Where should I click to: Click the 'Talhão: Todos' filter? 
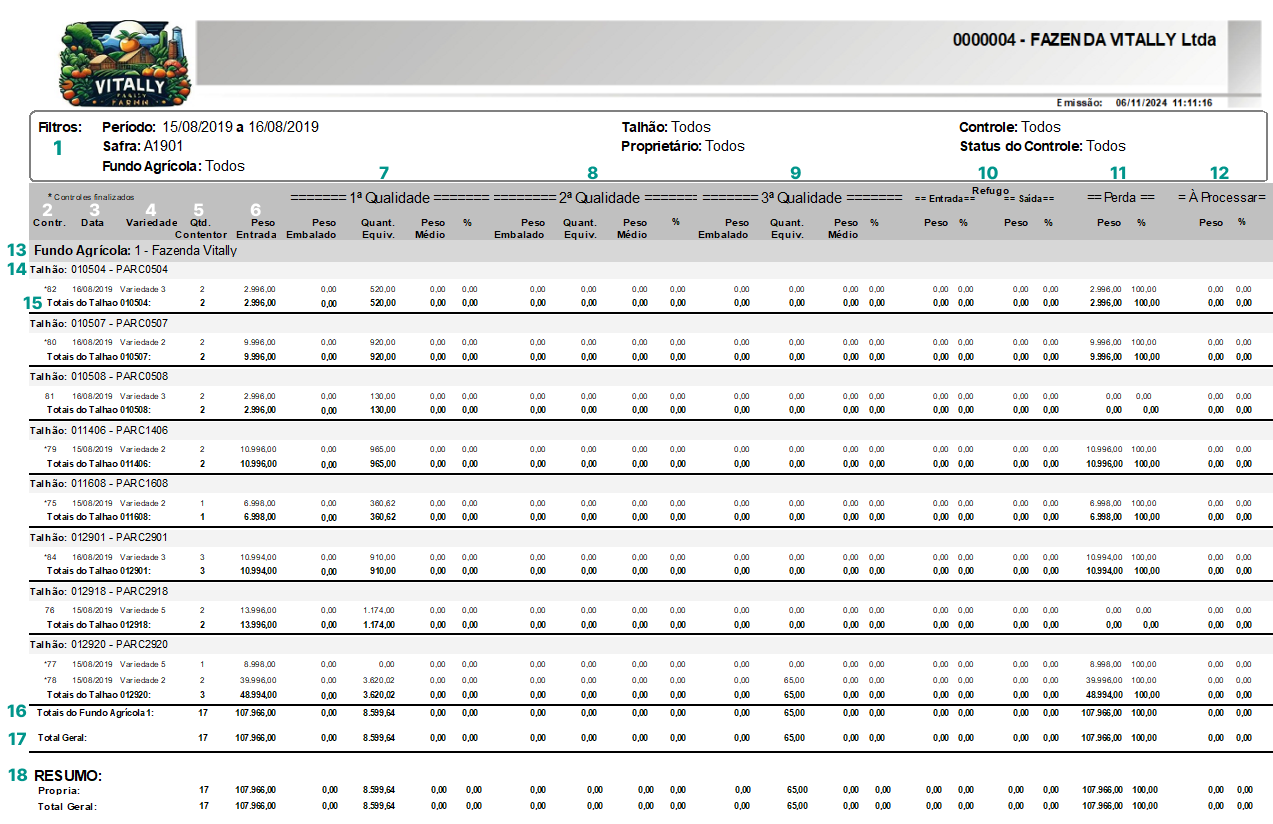point(666,127)
